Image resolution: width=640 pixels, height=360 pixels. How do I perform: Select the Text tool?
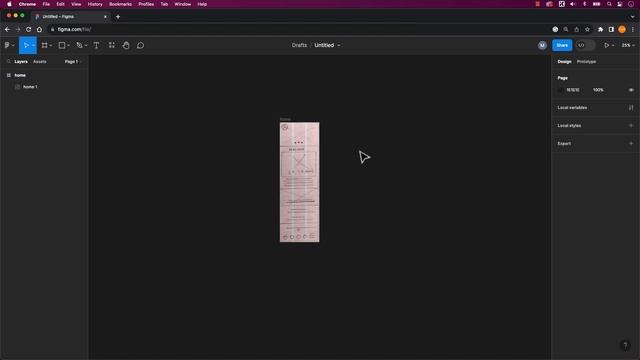point(96,45)
